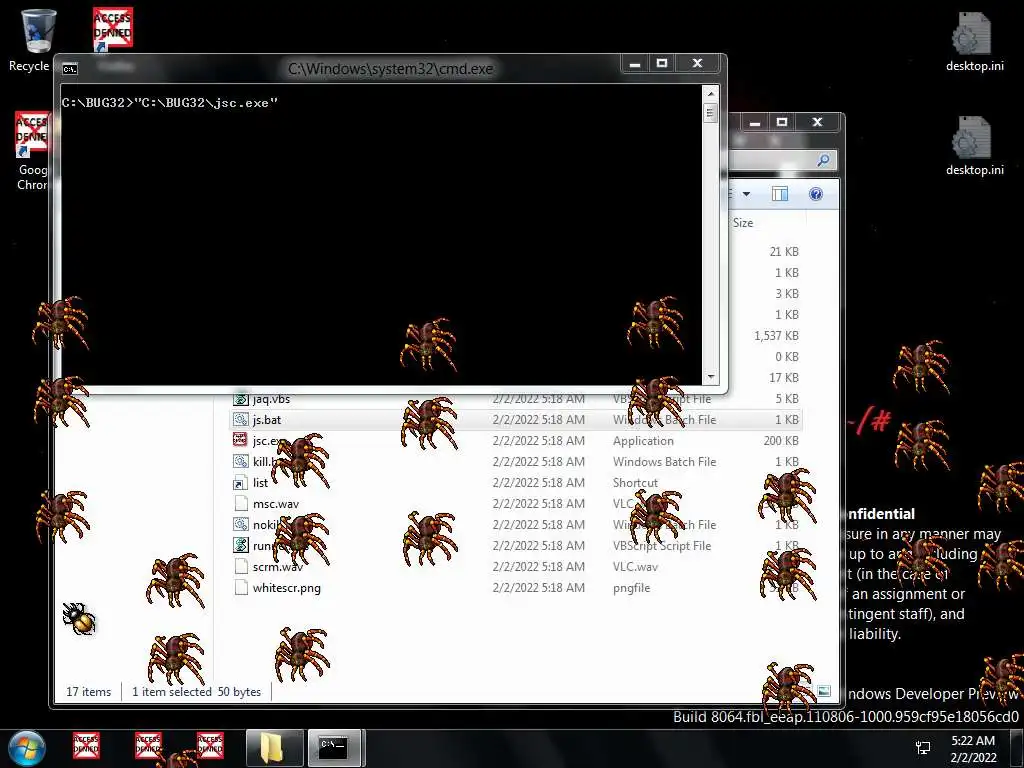Select the scrm.wav file icon

[241, 566]
